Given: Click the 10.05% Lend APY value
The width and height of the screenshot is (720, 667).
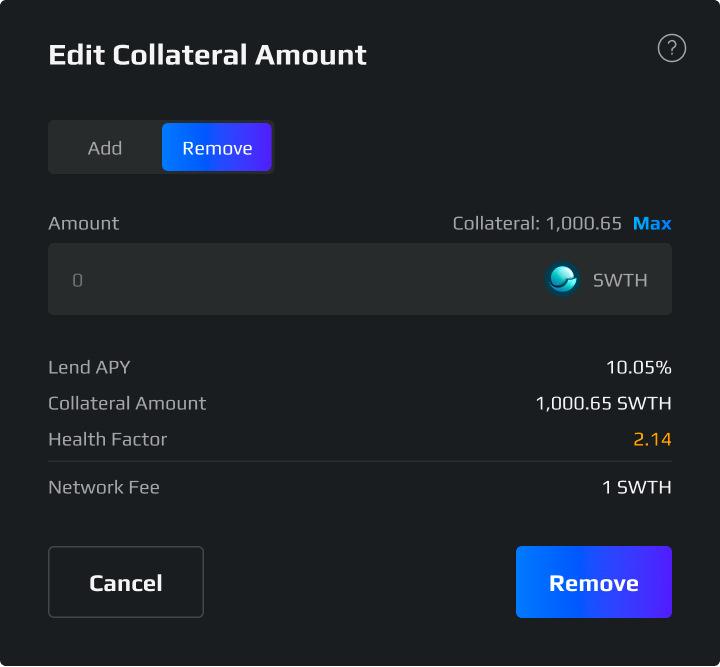Looking at the screenshot, I should coord(638,367).
